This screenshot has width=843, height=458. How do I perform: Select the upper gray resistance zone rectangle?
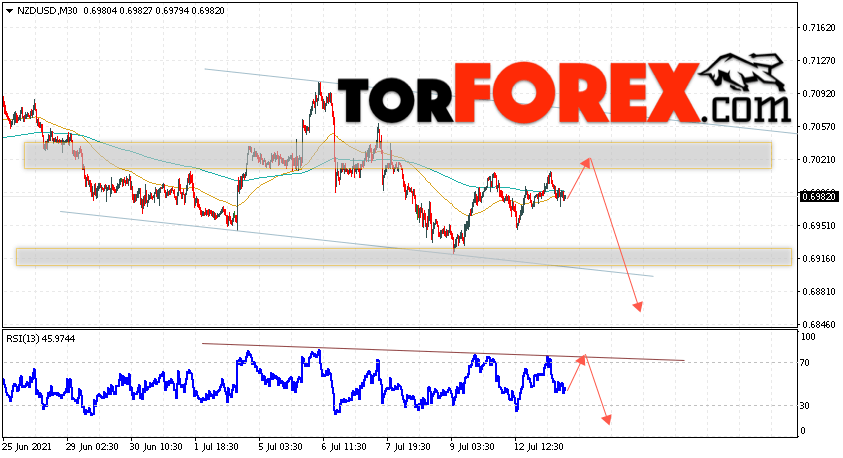(x=398, y=155)
